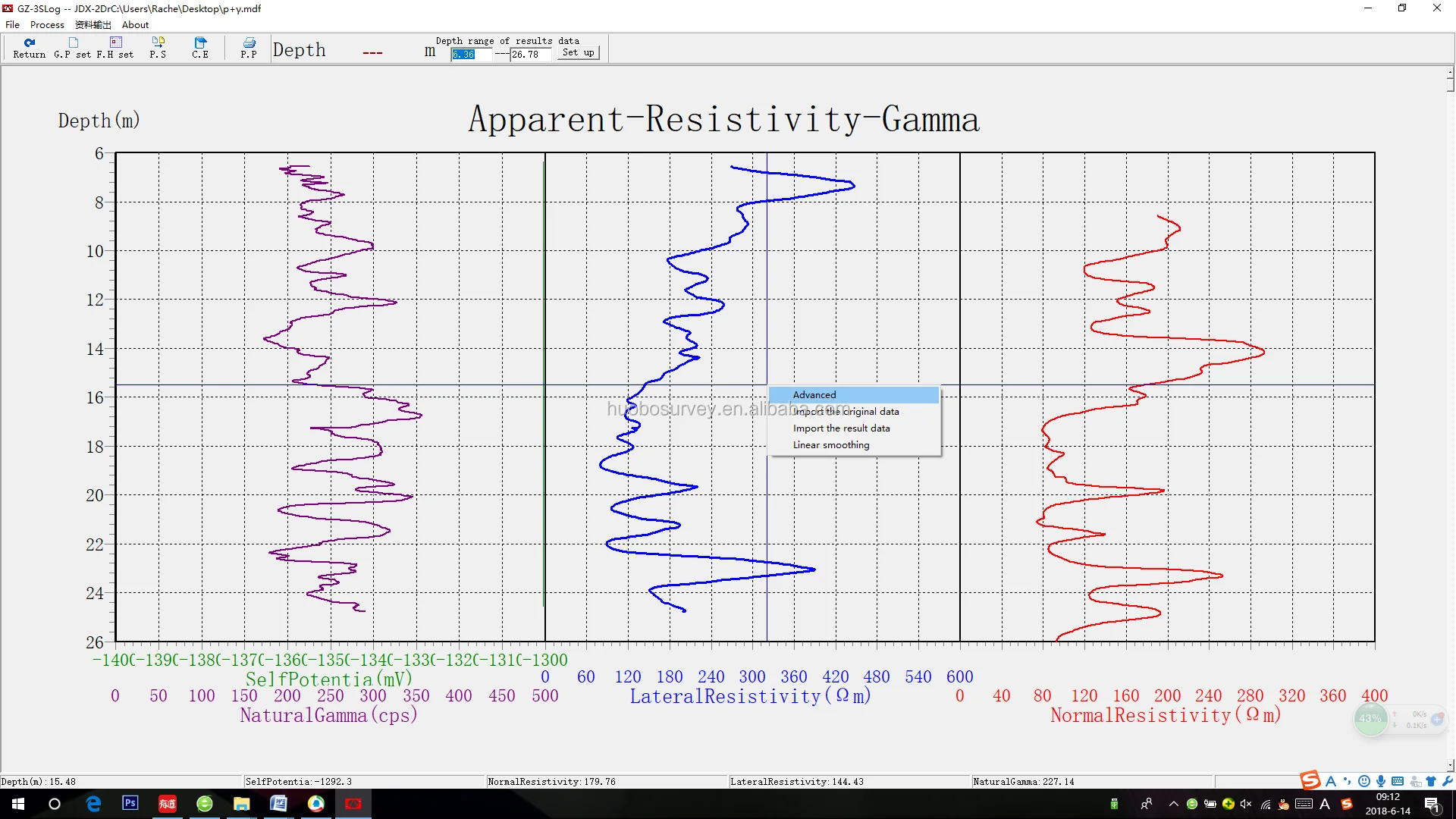Choose Linear smoothing in context menu
Viewport: 1456px width, 819px height.
point(831,445)
